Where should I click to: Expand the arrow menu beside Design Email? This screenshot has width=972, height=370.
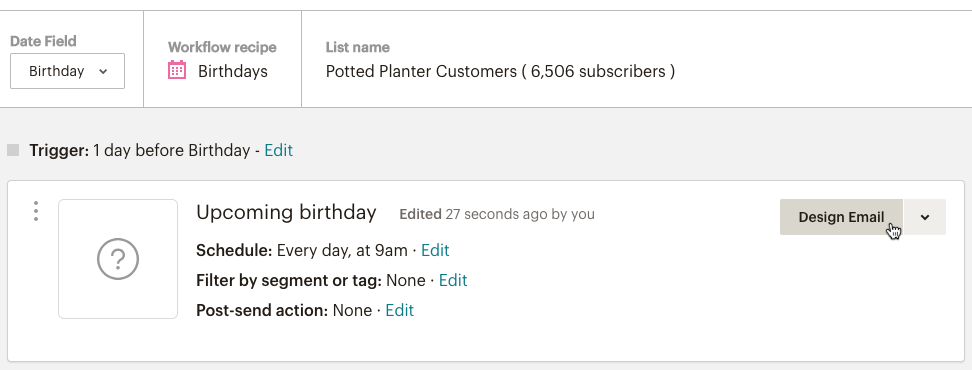925,217
